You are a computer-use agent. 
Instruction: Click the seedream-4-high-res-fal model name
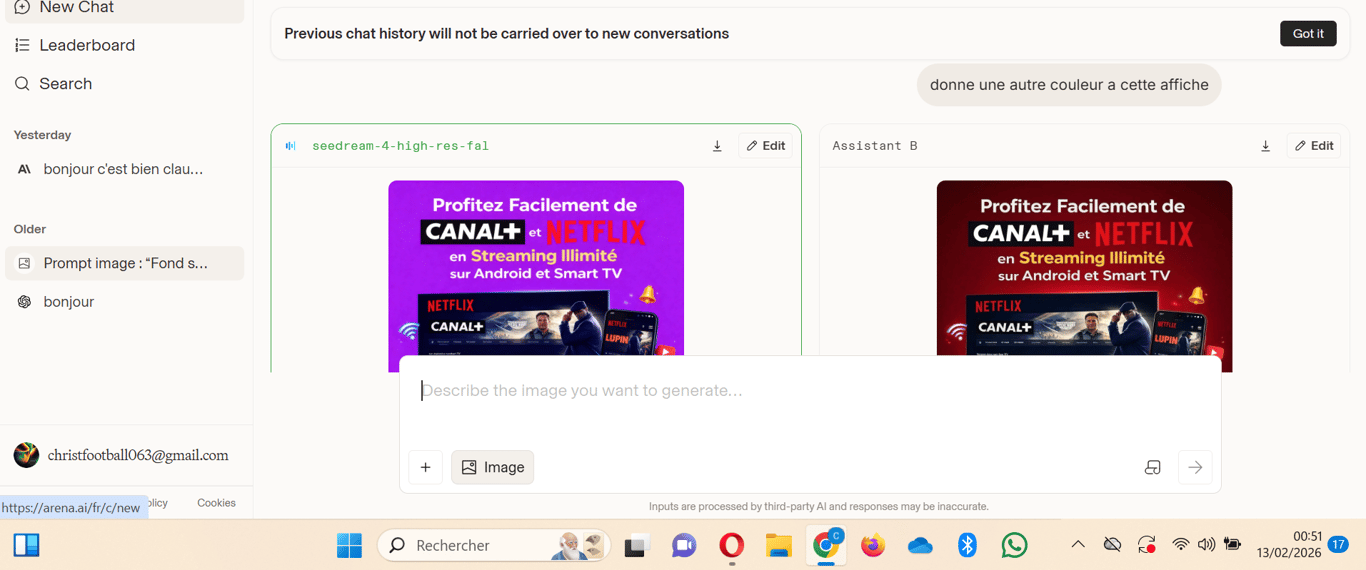tap(400, 146)
